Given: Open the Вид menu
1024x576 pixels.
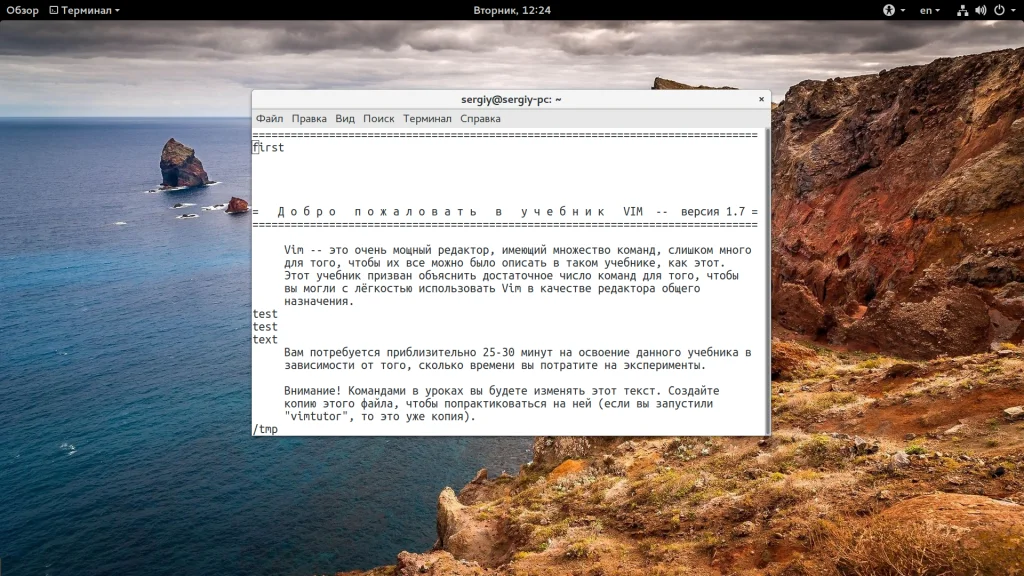Looking at the screenshot, I should [345, 118].
